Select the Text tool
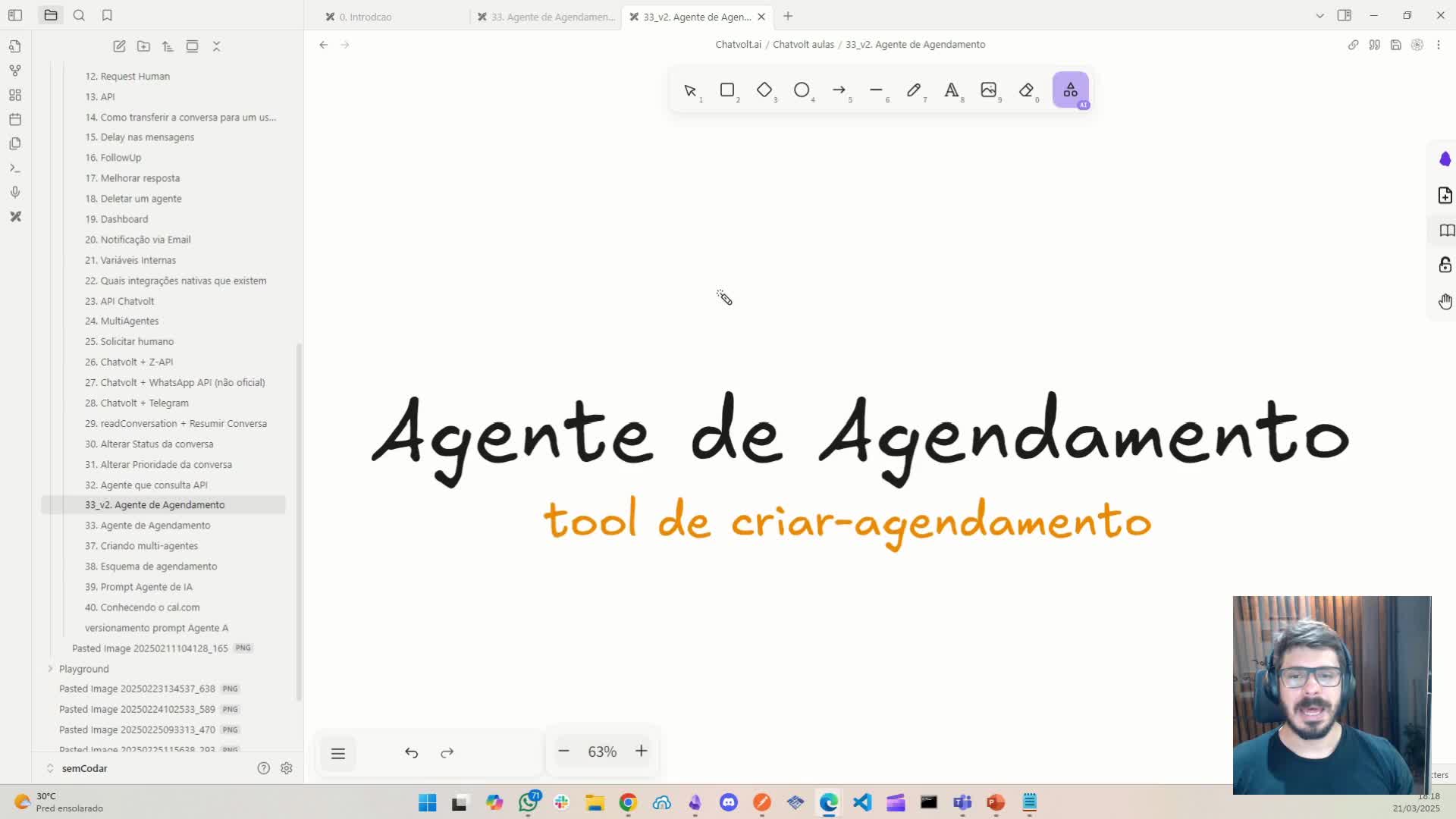Screen dimensions: 1456x819 pos(952,90)
